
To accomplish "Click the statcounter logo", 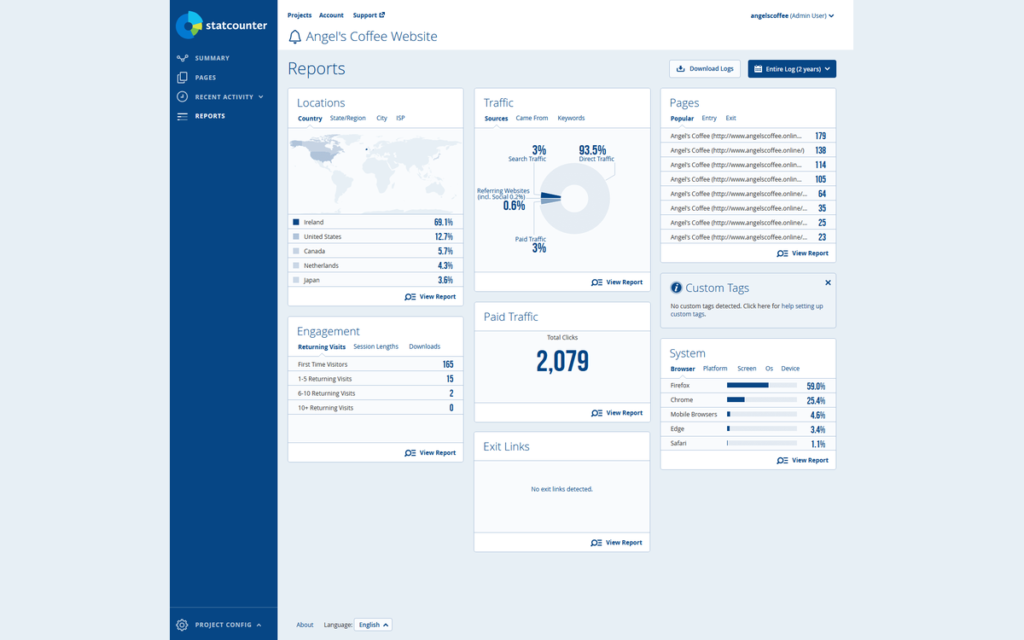I will pos(221,25).
